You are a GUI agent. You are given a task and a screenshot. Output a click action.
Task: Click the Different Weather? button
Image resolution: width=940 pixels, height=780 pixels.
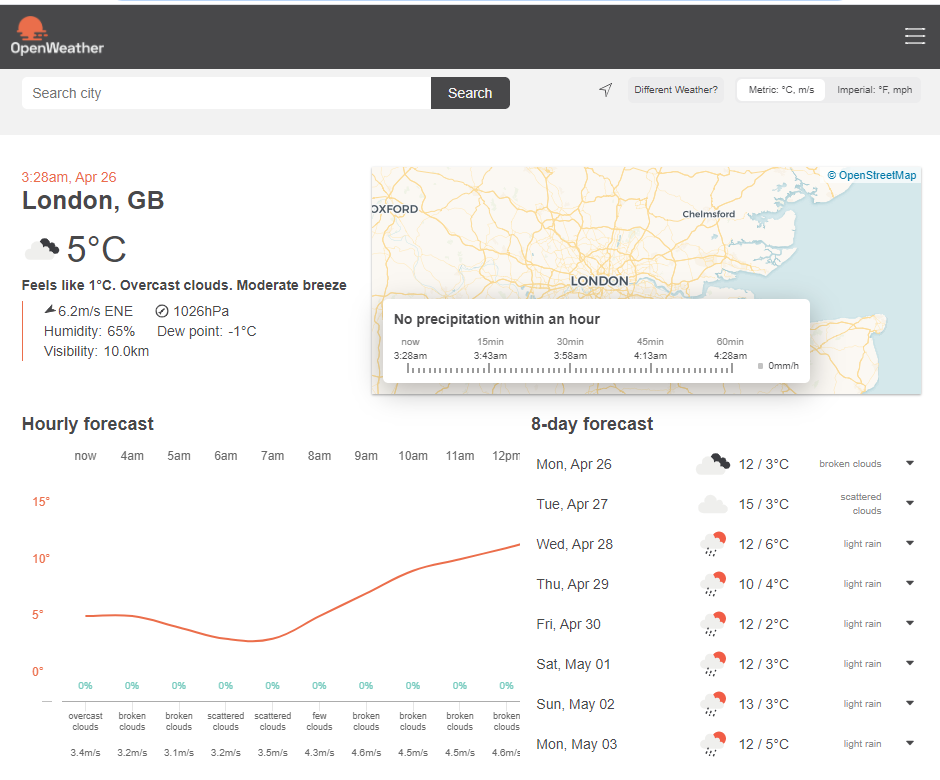[676, 90]
